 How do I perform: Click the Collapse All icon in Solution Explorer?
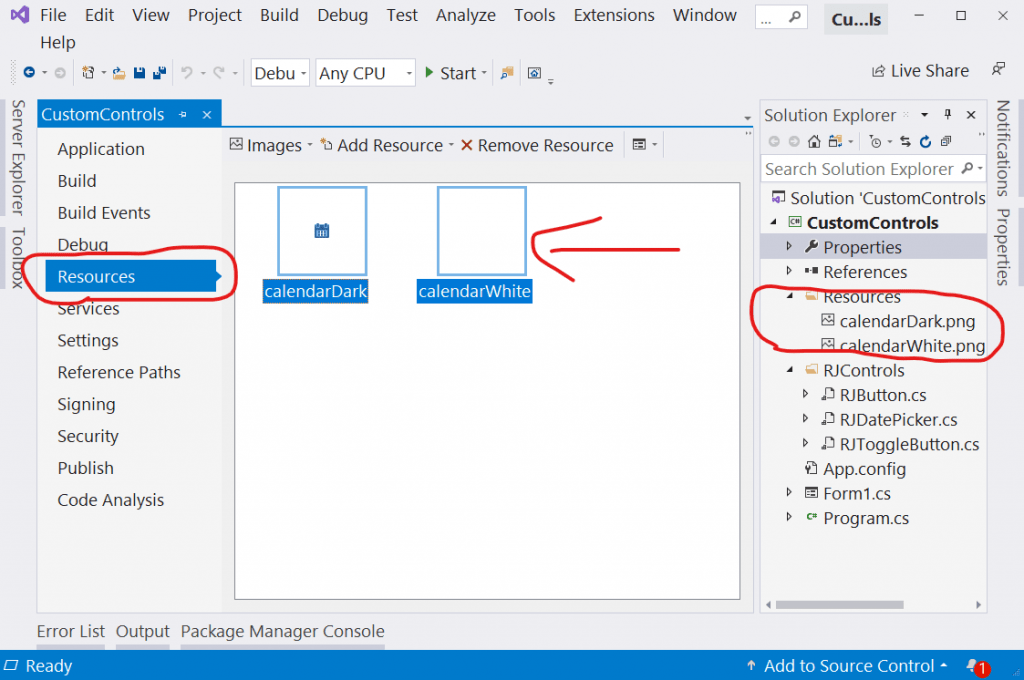[946, 142]
